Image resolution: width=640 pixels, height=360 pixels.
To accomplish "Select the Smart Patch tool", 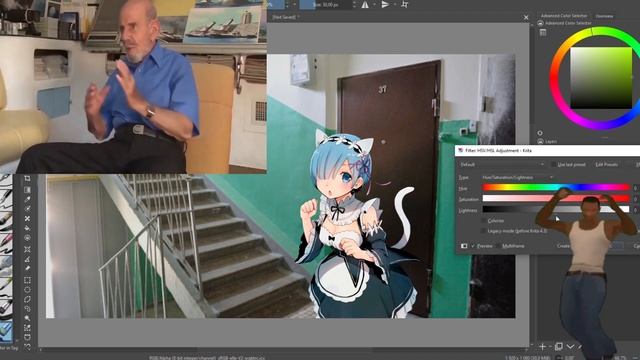I will point(27,218).
